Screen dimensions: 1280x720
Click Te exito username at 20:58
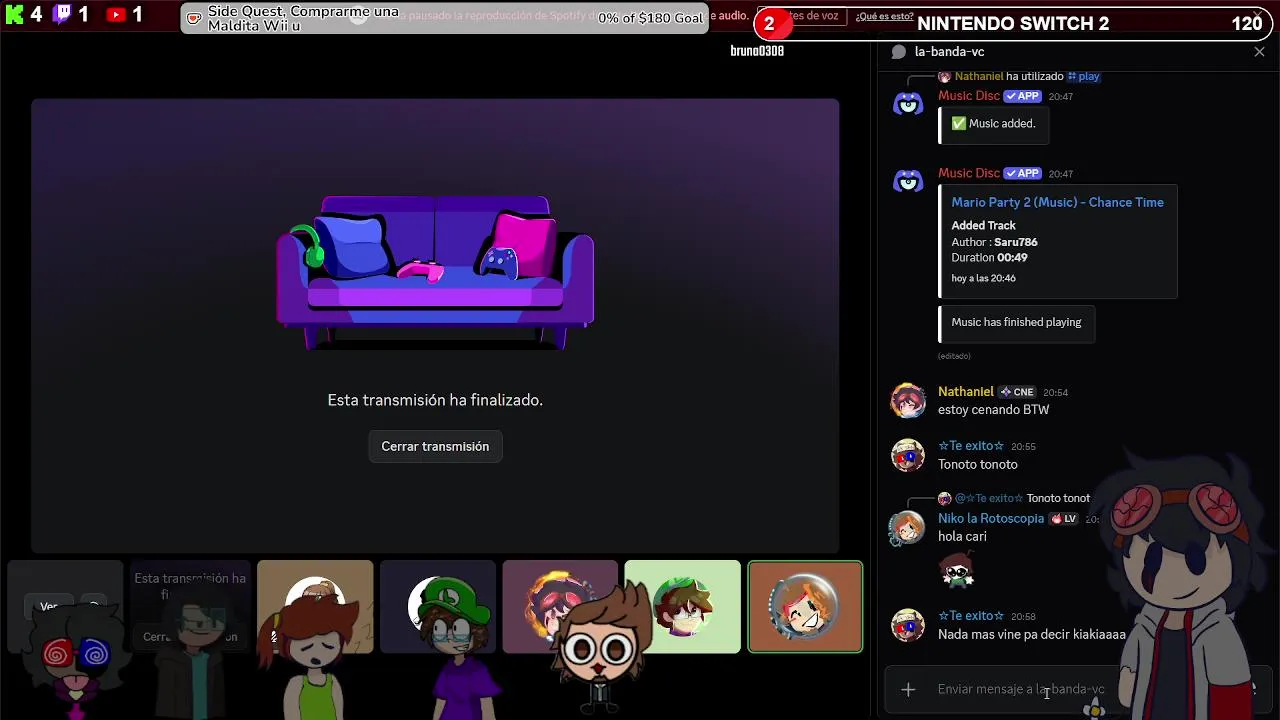tap(971, 616)
